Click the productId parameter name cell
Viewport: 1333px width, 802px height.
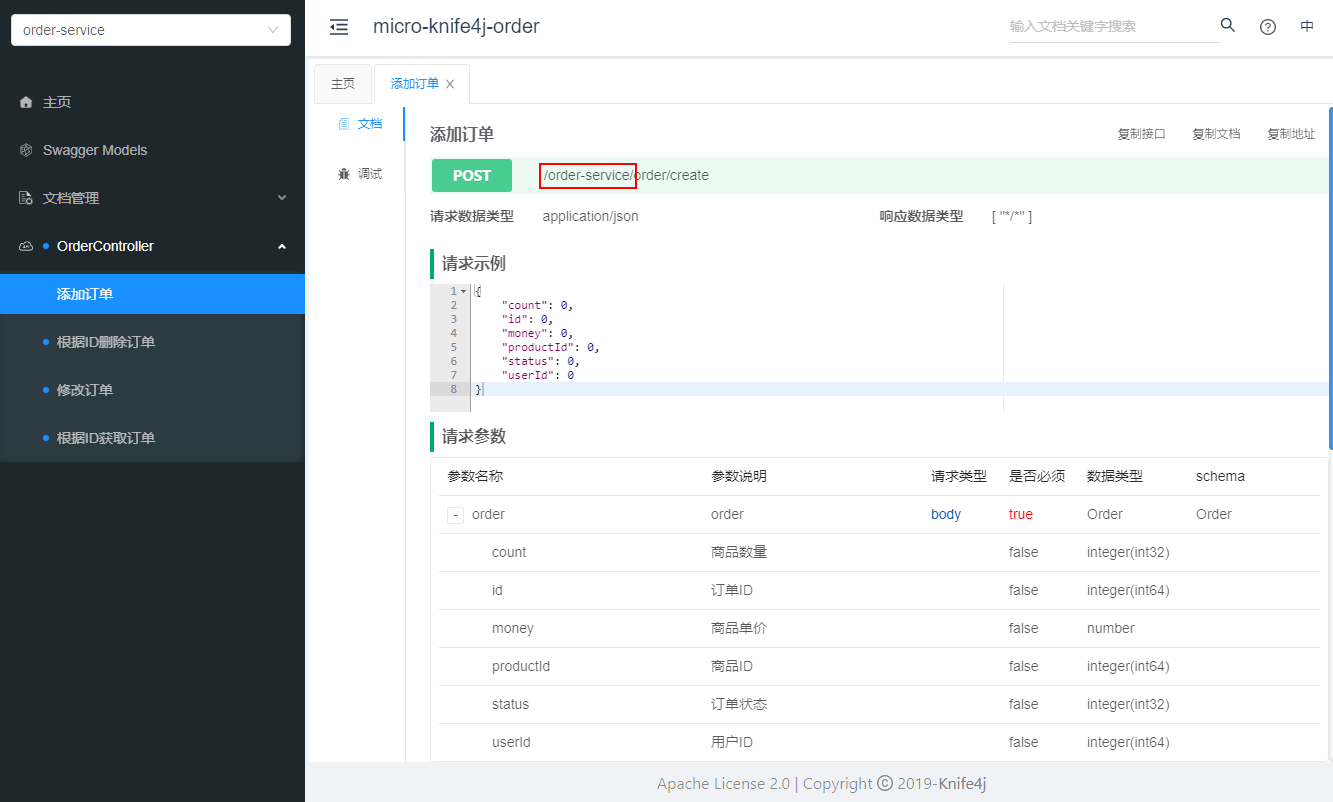pos(521,666)
